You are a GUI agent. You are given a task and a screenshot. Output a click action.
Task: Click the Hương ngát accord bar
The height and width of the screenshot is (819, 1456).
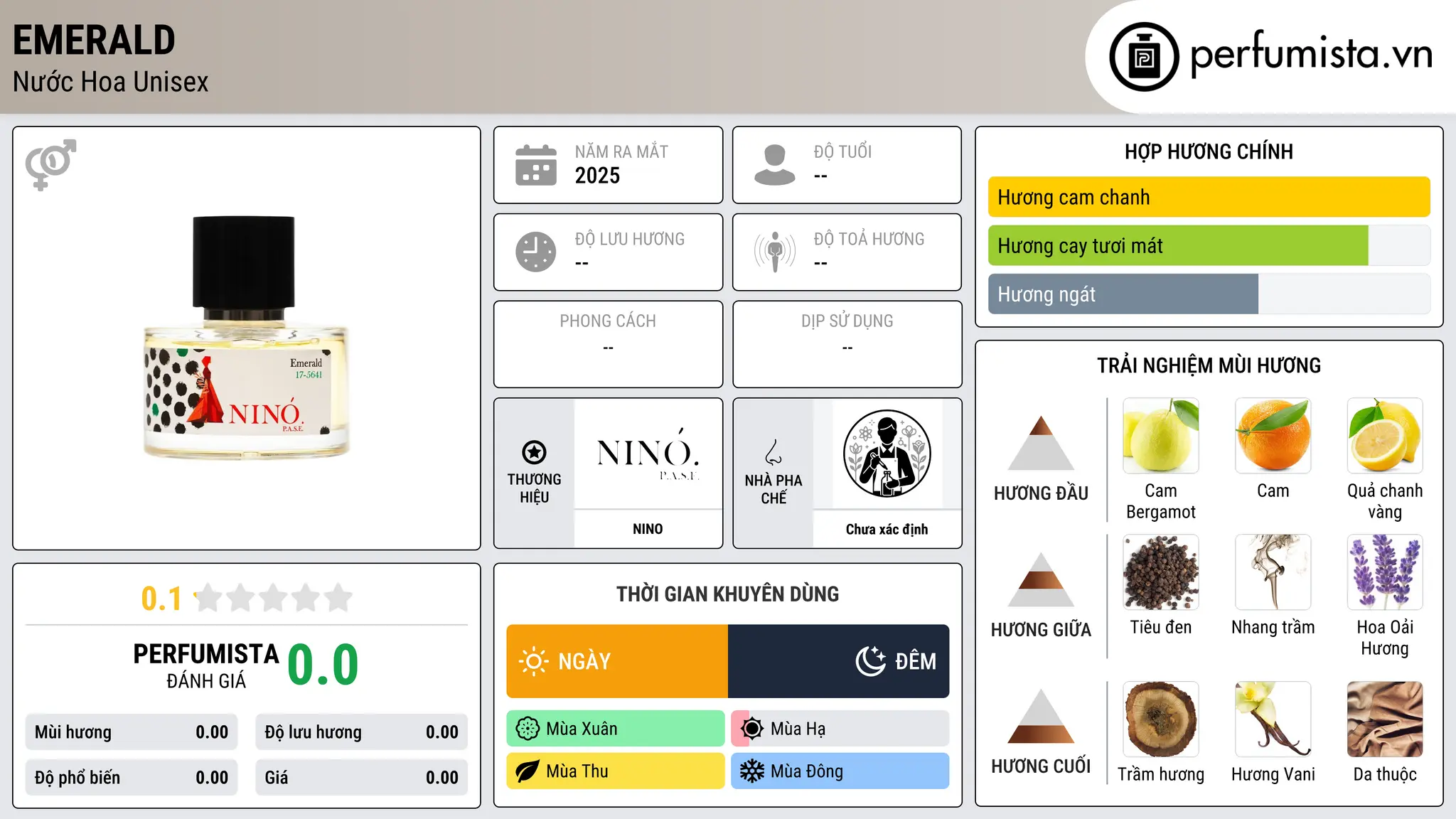pyautogui.click(x=1209, y=294)
